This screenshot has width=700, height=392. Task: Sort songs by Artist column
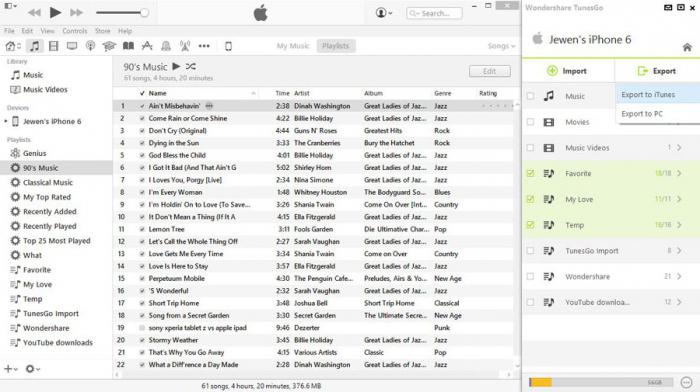click(x=302, y=93)
